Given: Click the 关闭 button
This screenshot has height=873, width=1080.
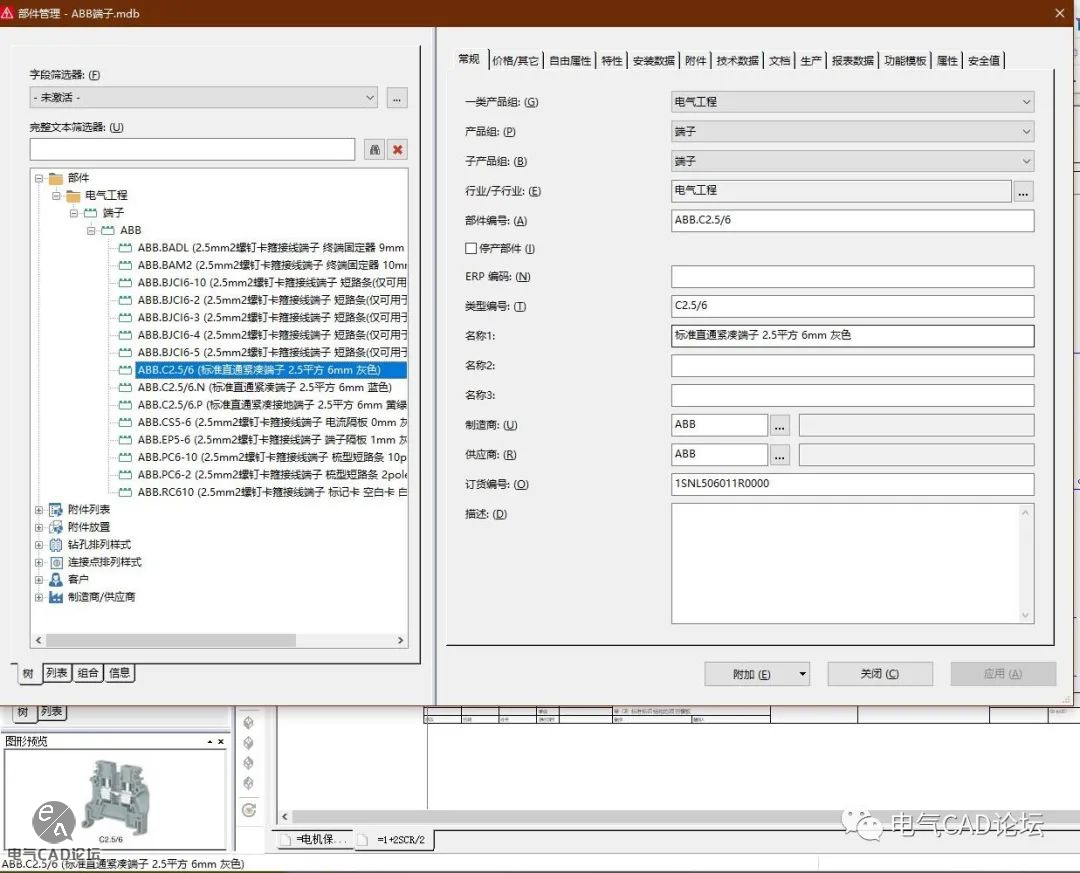Looking at the screenshot, I should (879, 674).
